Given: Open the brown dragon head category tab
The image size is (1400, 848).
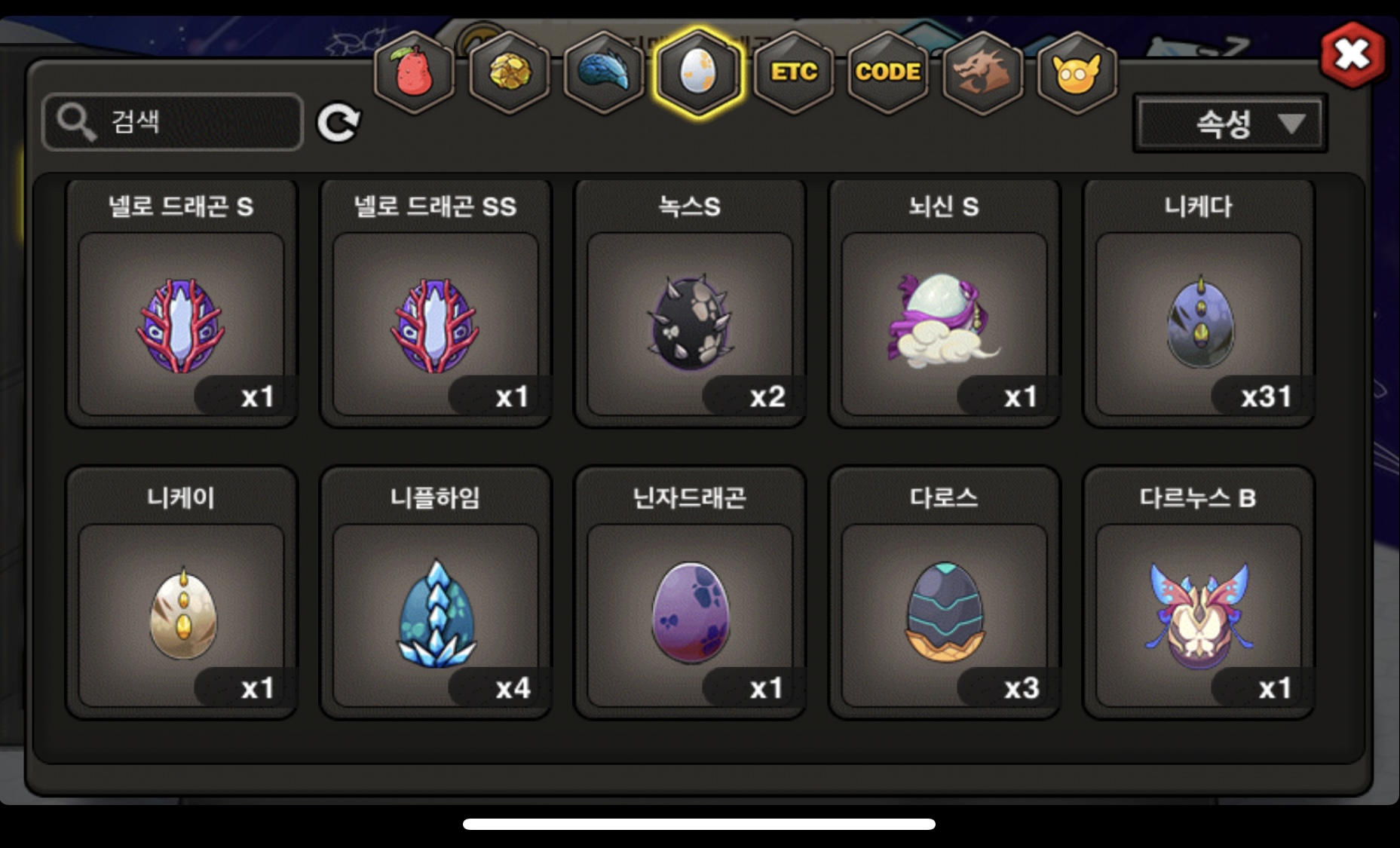Looking at the screenshot, I should point(983,72).
